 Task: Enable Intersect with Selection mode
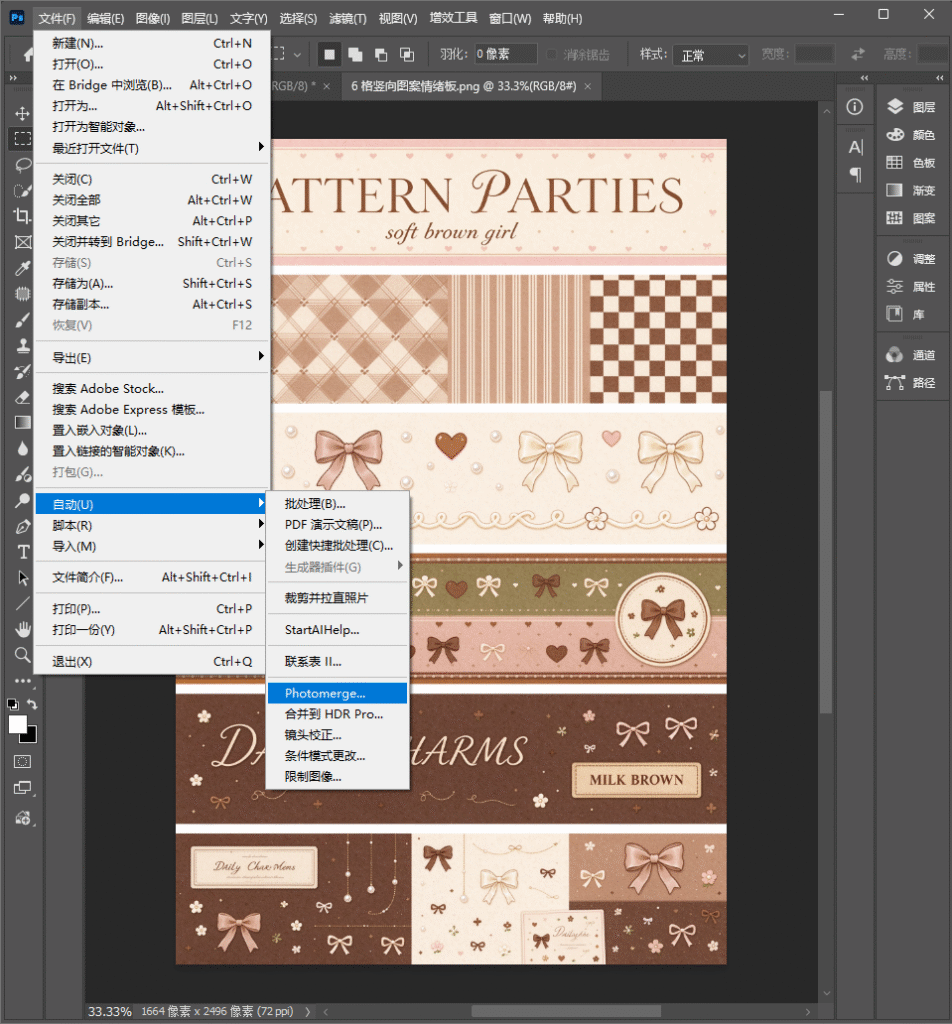click(x=407, y=54)
